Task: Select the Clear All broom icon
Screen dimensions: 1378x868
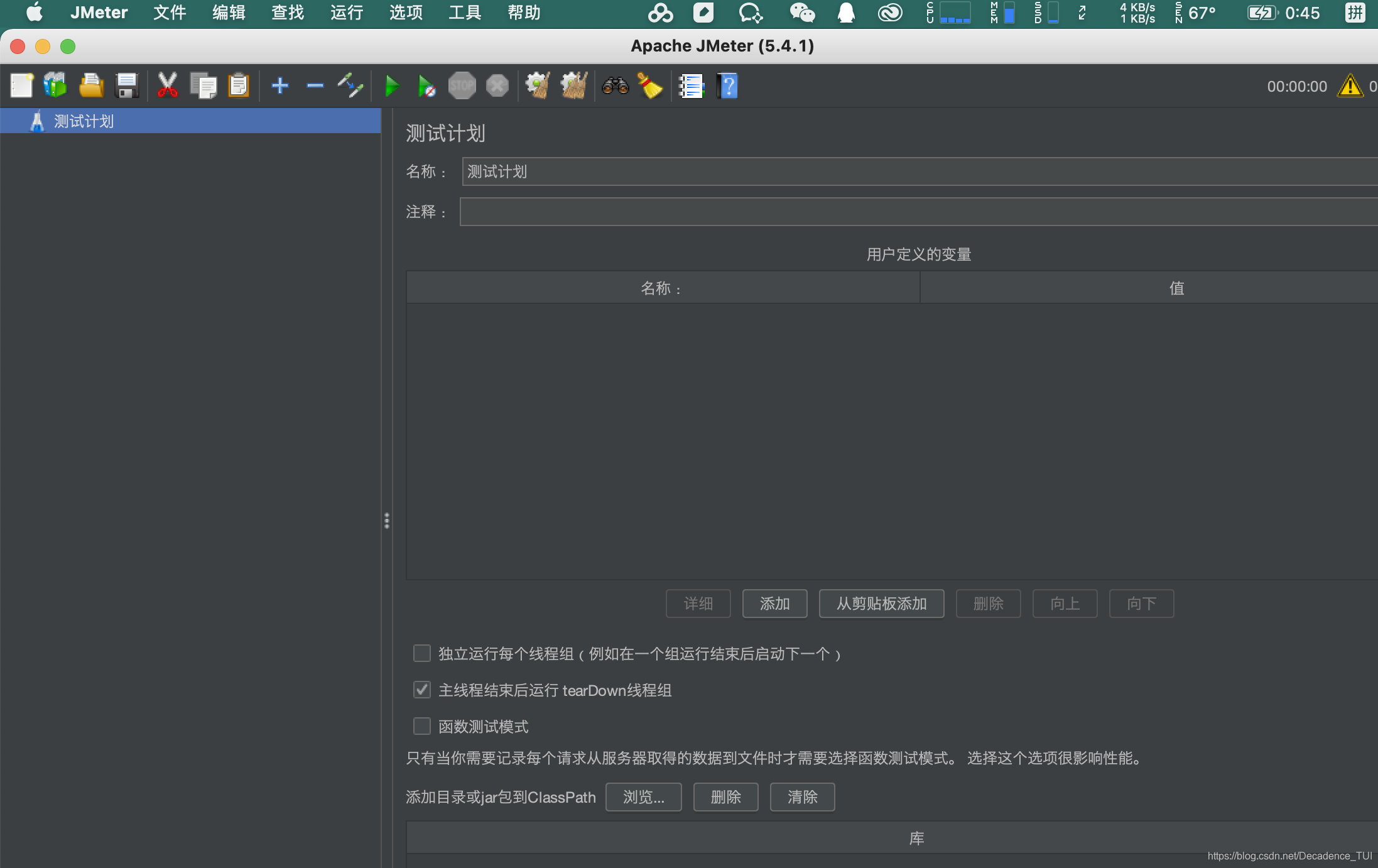Action: click(650, 86)
